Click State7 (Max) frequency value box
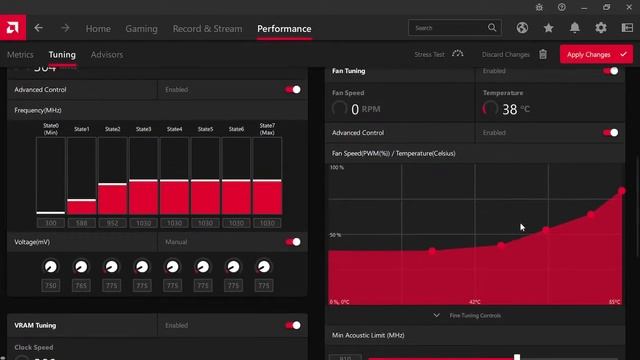This screenshot has height=360, width=640. coord(267,223)
